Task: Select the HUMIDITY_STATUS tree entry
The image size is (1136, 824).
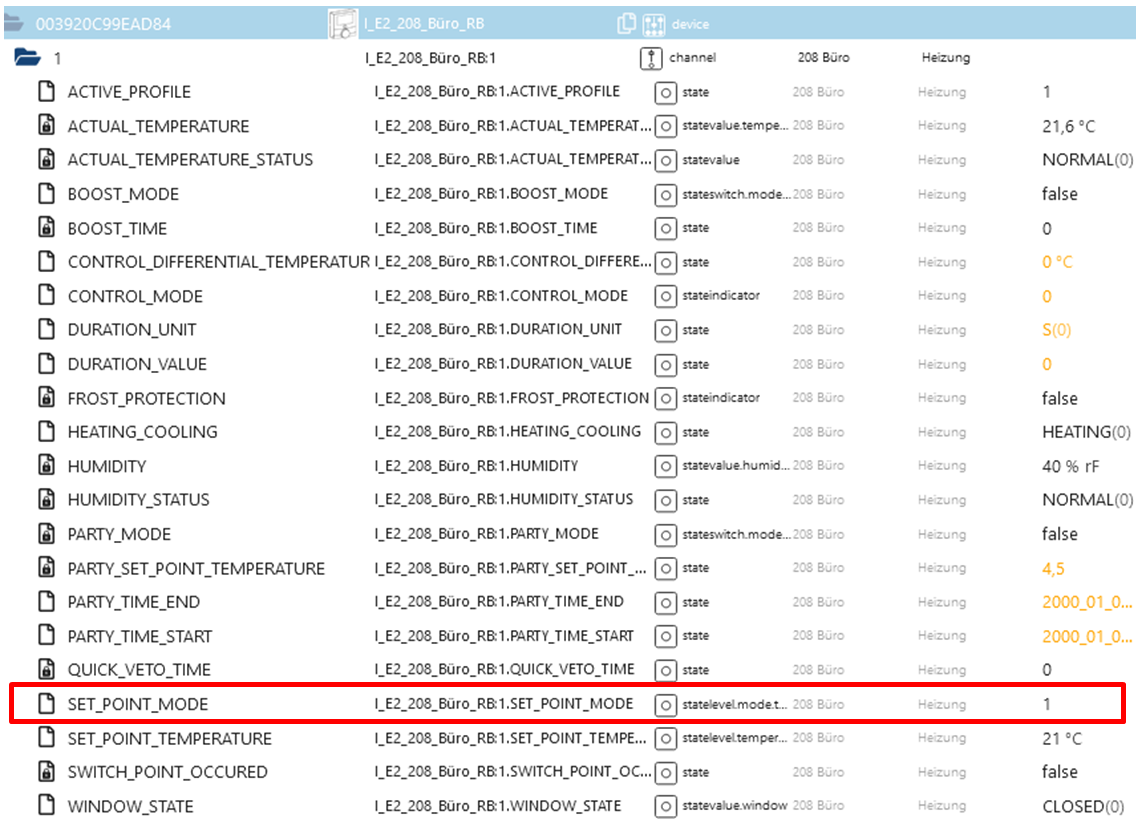Action: coord(138,500)
